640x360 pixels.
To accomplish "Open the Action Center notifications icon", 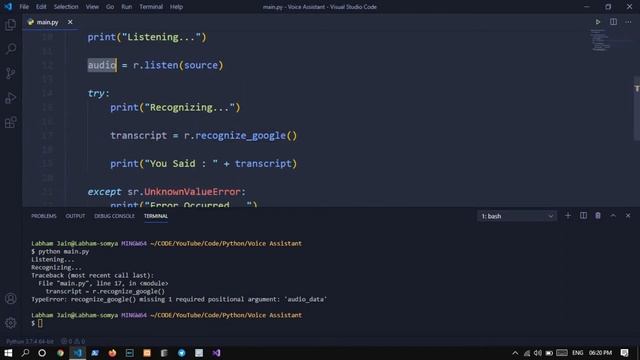I will coord(624,353).
